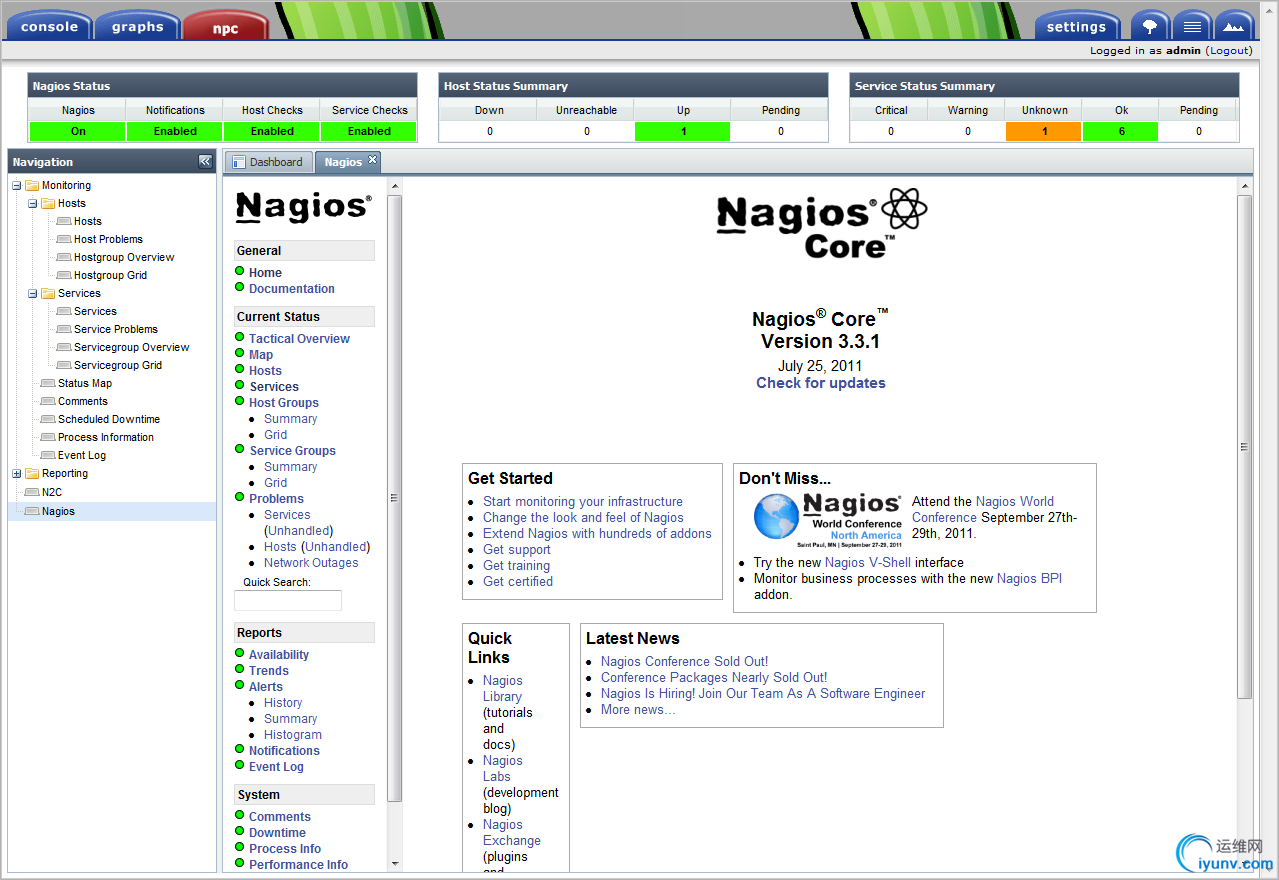1279x880 pixels.
Task: Click green bullet next to Tactical Overview
Action: [240, 337]
